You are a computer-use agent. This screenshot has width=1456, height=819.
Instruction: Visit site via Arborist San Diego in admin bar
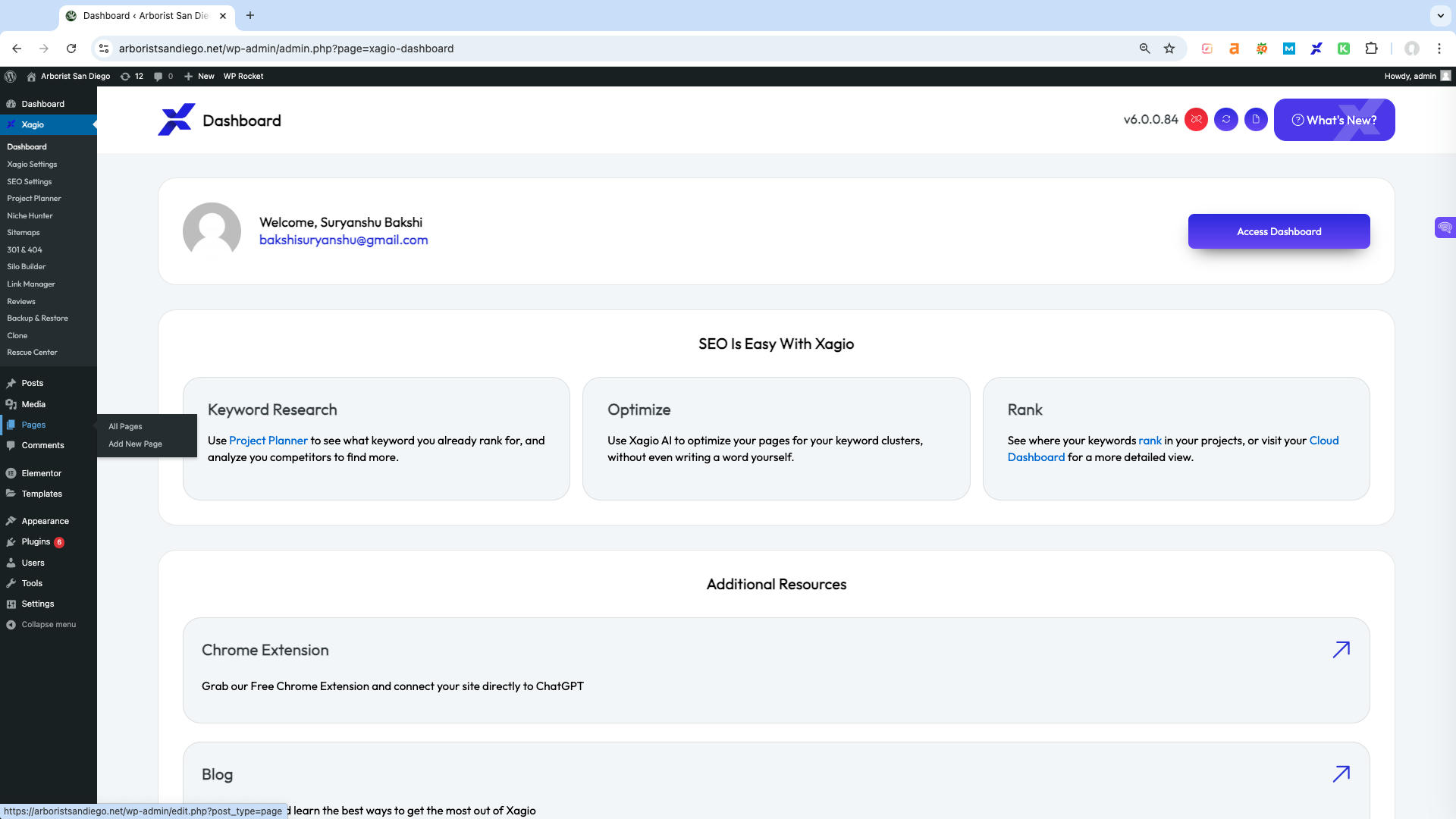68,76
